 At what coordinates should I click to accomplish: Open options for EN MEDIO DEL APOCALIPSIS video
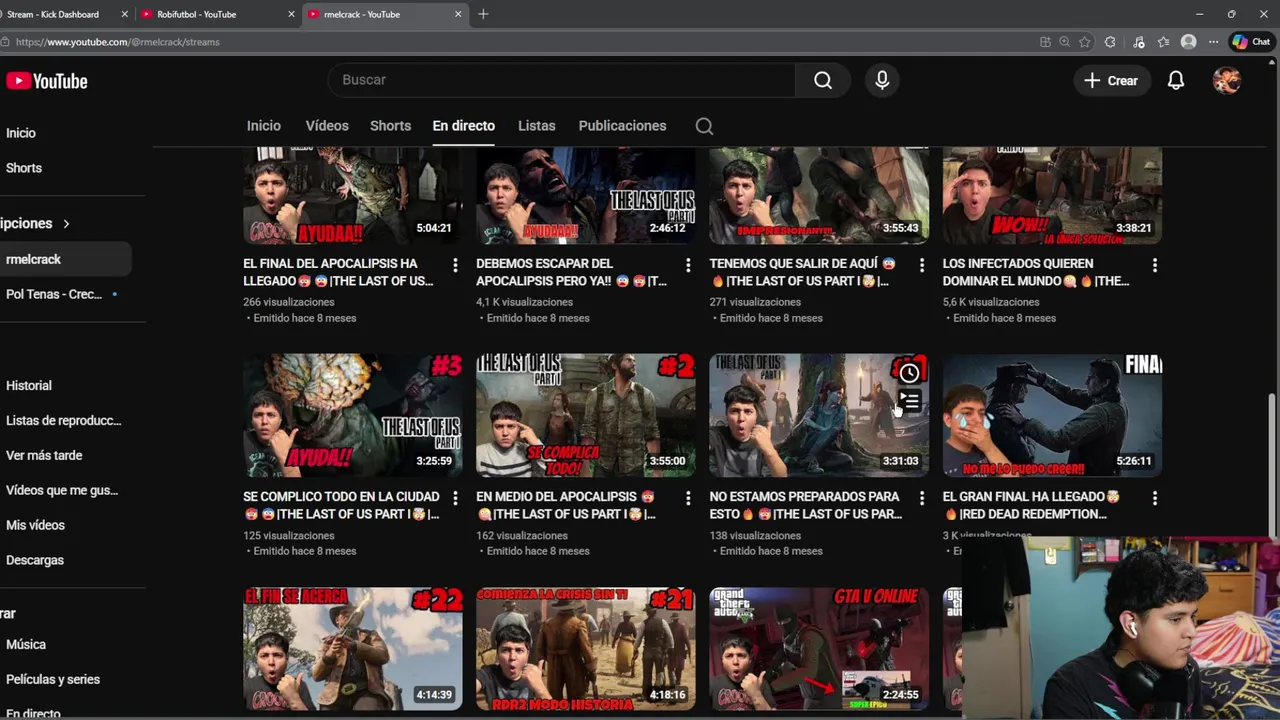688,498
